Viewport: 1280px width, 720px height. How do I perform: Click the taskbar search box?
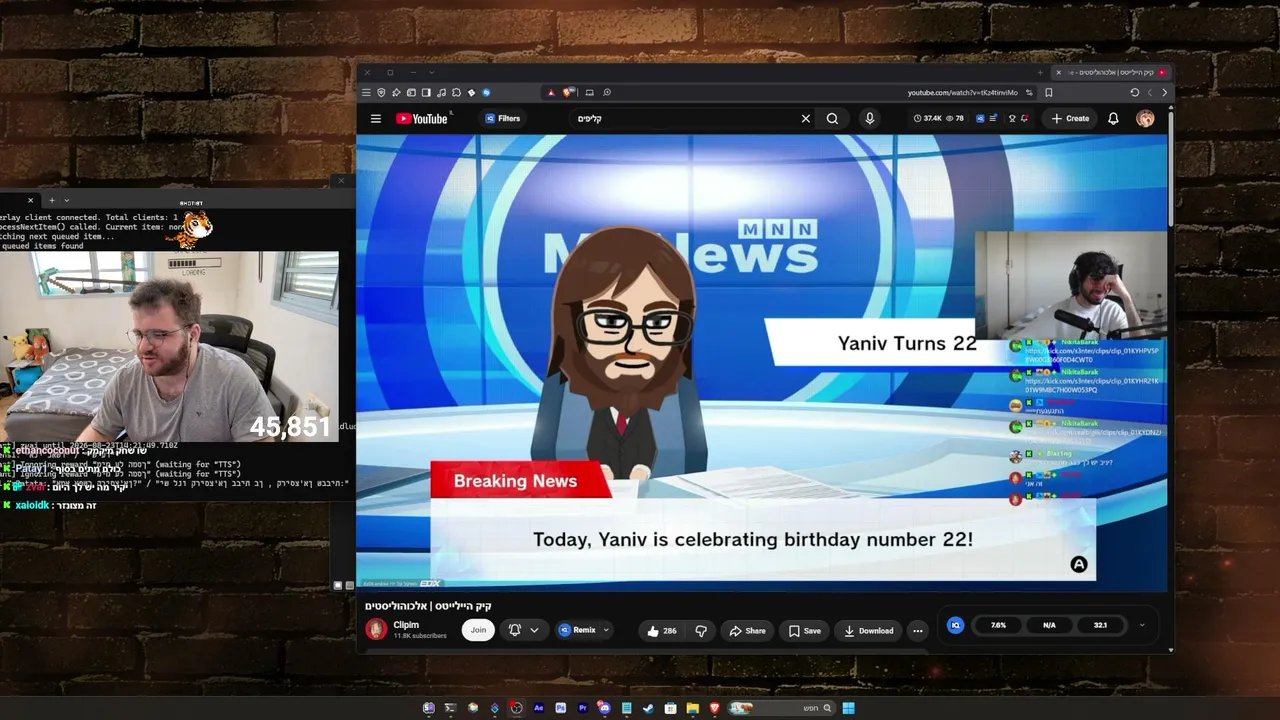coord(783,708)
